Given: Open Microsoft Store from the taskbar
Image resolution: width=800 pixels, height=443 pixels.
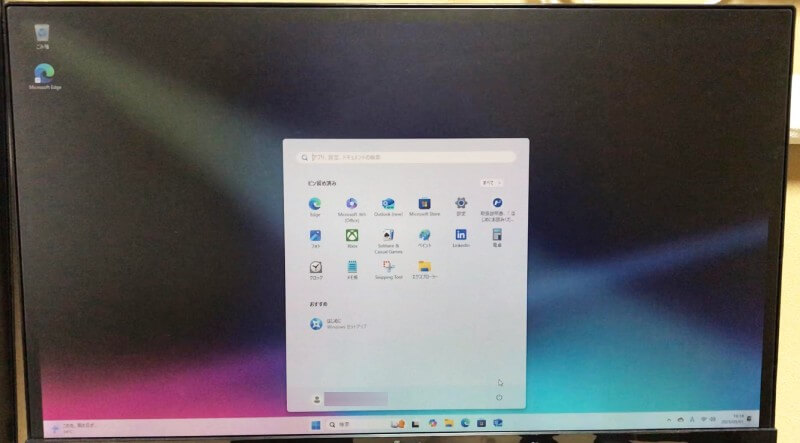Looking at the screenshot, I should pos(481,424).
